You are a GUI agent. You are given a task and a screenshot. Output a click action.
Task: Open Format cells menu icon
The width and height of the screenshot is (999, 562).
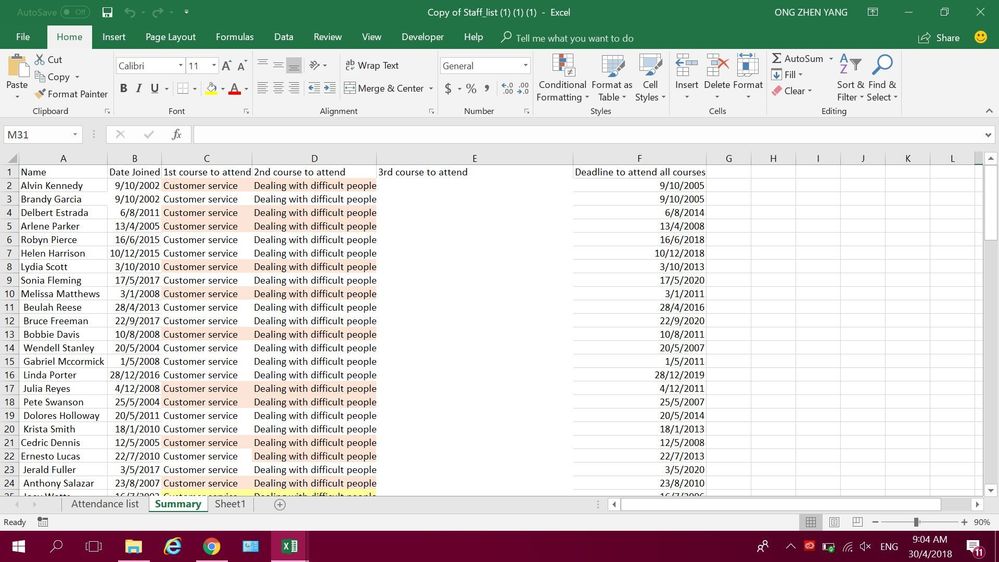coord(747,65)
